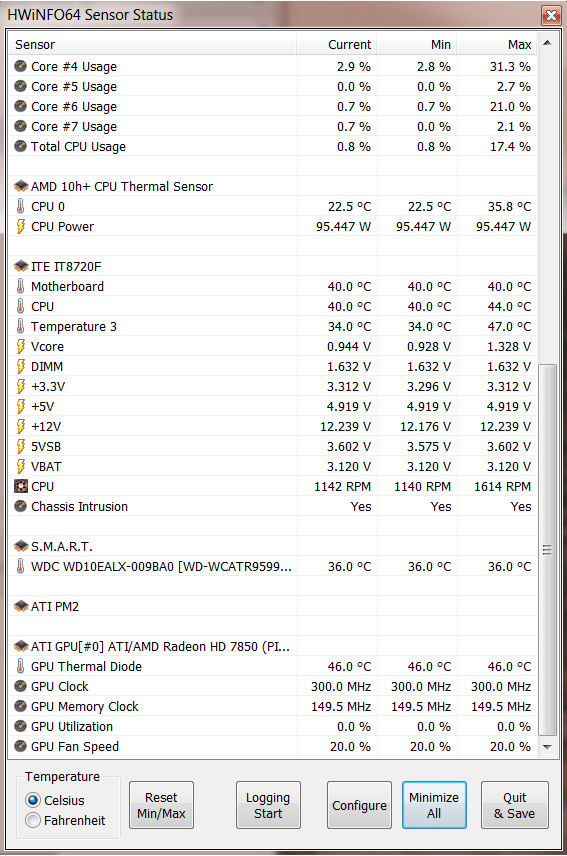
Task: Click the gauge icon for Total CPU Usage
Action: pyautogui.click(x=21, y=146)
